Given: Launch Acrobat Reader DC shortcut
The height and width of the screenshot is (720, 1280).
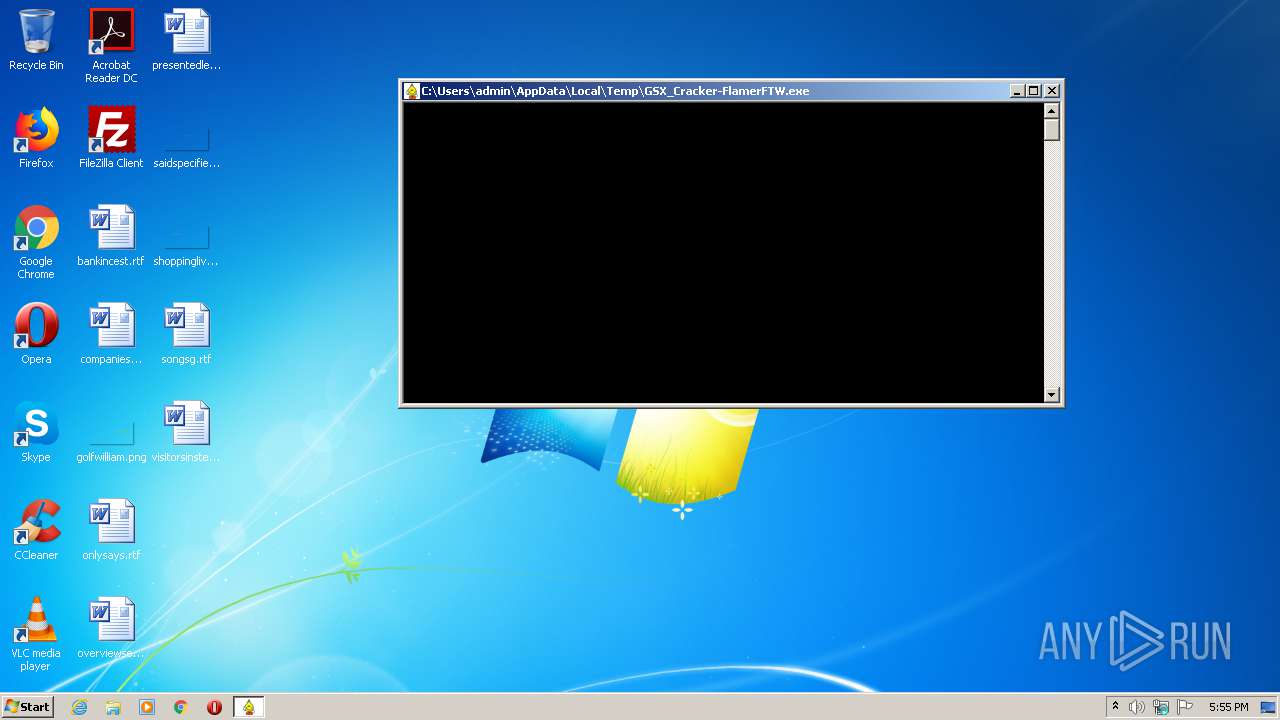Looking at the screenshot, I should [111, 46].
